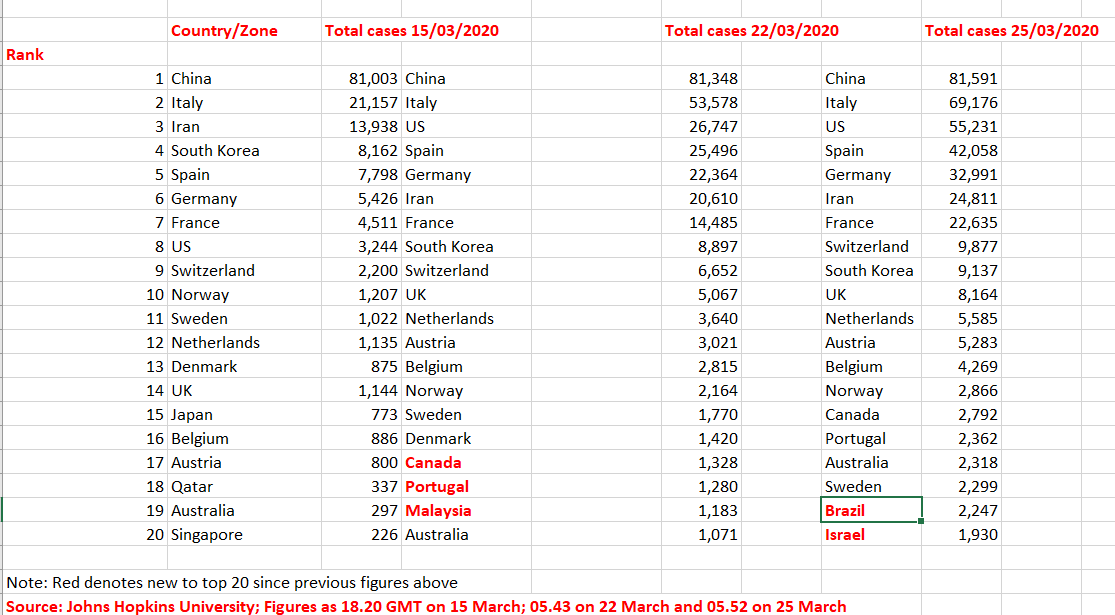The height and width of the screenshot is (615, 1115).
Task: Select the cell with 1,022
Action: coord(361,319)
